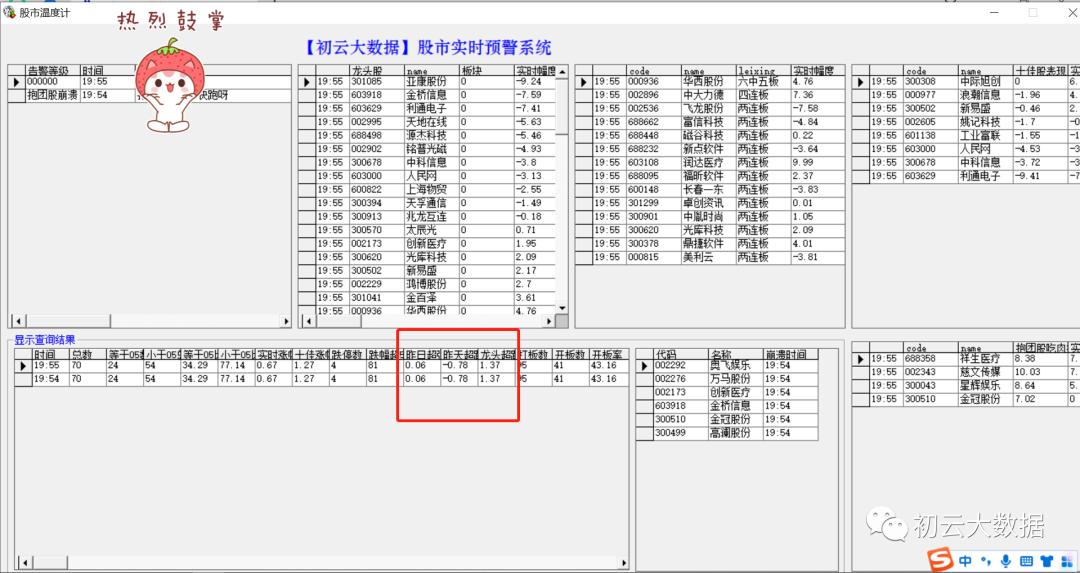Select the 鼎捷软件 cell

click(709, 244)
